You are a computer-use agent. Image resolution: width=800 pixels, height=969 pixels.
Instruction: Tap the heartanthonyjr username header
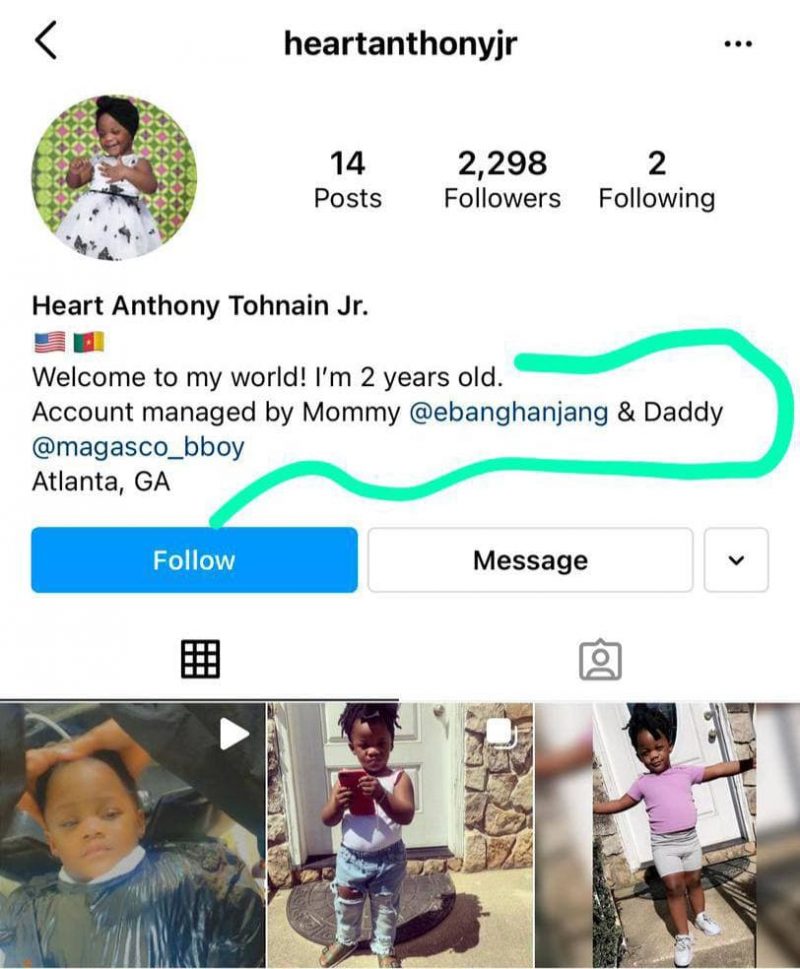[x=400, y=44]
